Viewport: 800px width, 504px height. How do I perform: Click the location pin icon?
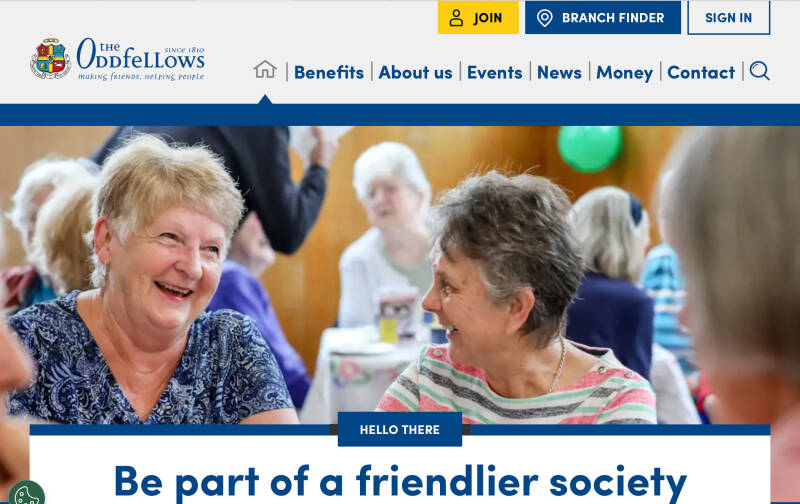pyautogui.click(x=544, y=18)
